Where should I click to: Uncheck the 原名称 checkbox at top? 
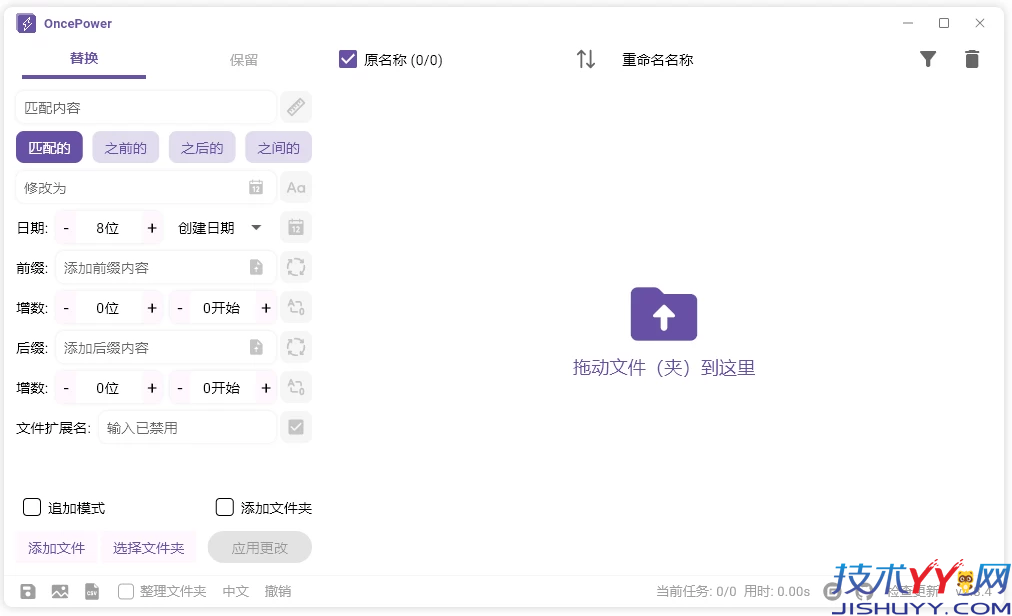click(347, 59)
